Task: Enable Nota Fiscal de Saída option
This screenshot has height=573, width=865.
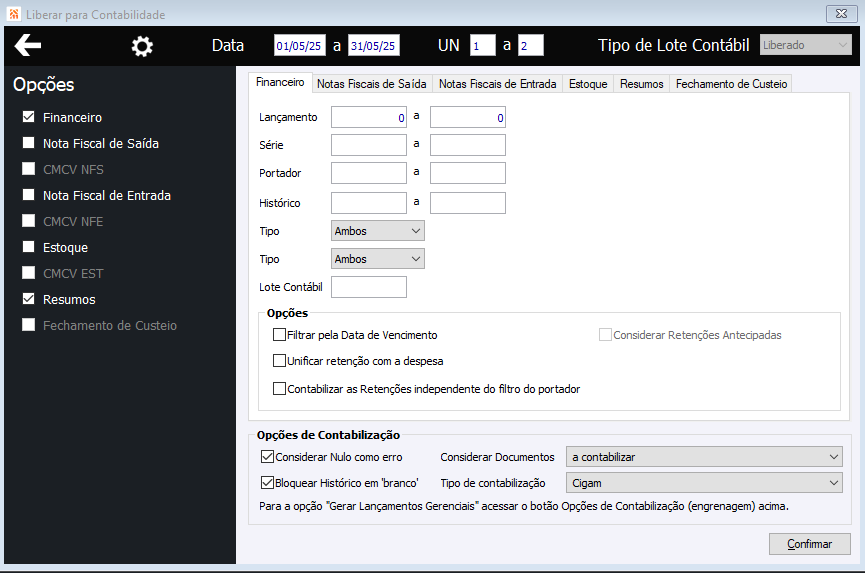Action: (29, 143)
